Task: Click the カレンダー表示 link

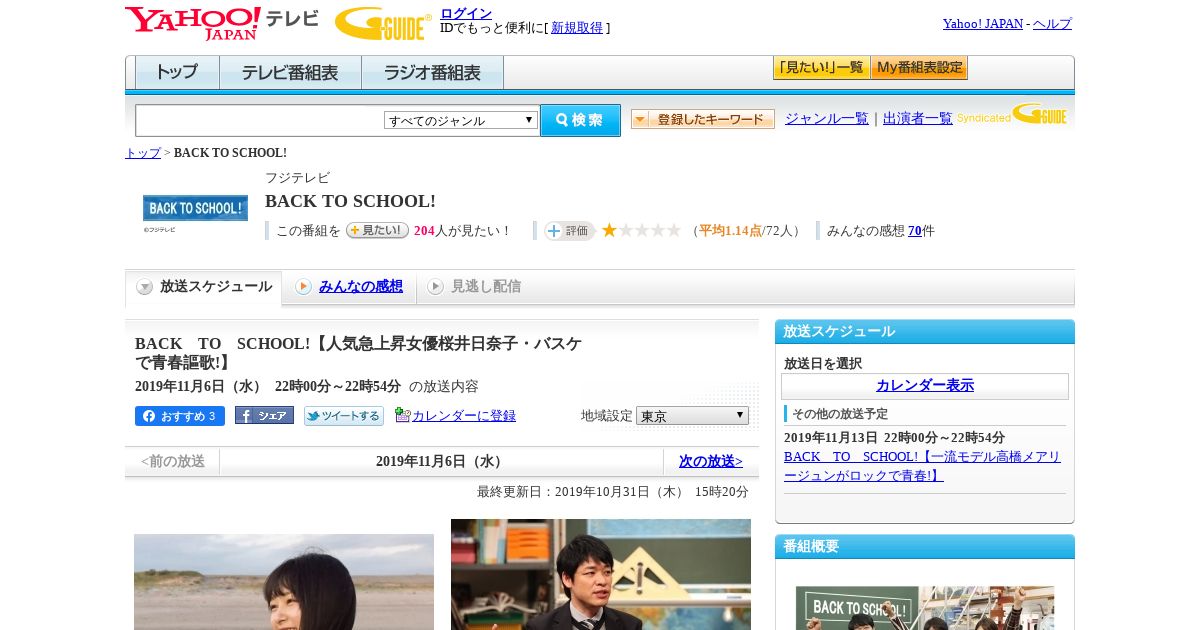Action: click(925, 386)
